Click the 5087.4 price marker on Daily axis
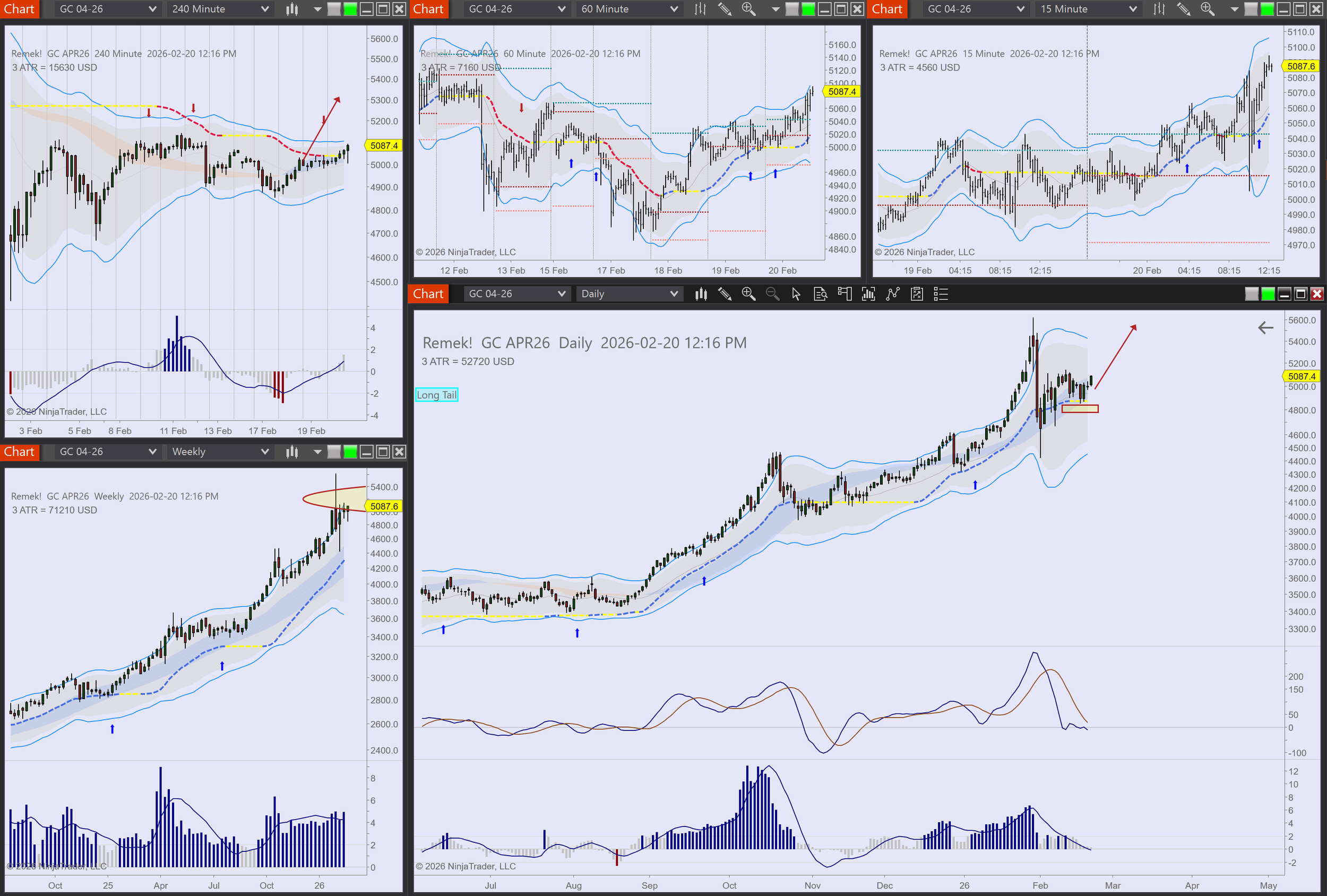 (x=1302, y=376)
